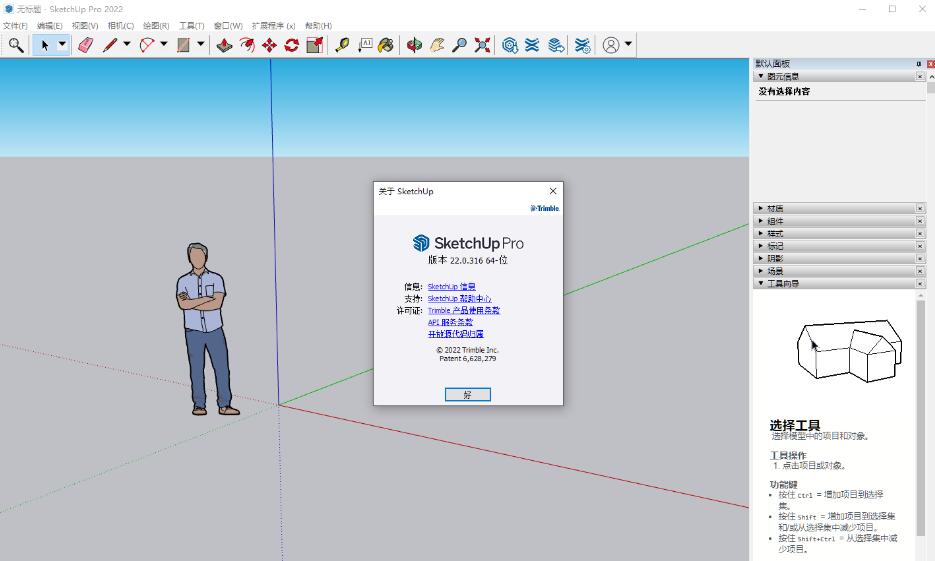Open the API 服务条款 link
The width and height of the screenshot is (935, 561).
coord(450,322)
